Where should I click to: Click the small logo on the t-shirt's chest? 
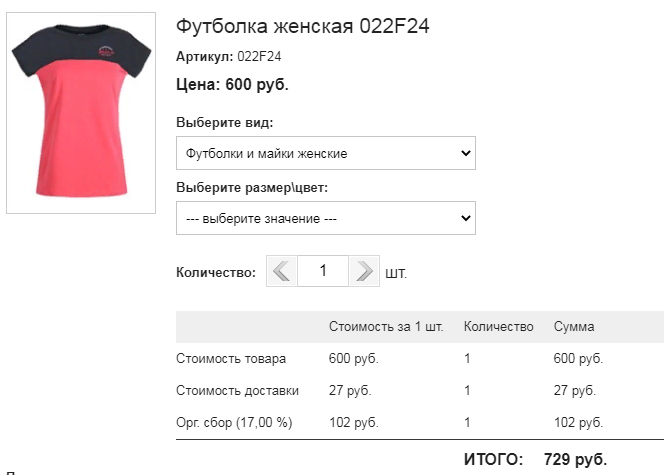pos(106,52)
